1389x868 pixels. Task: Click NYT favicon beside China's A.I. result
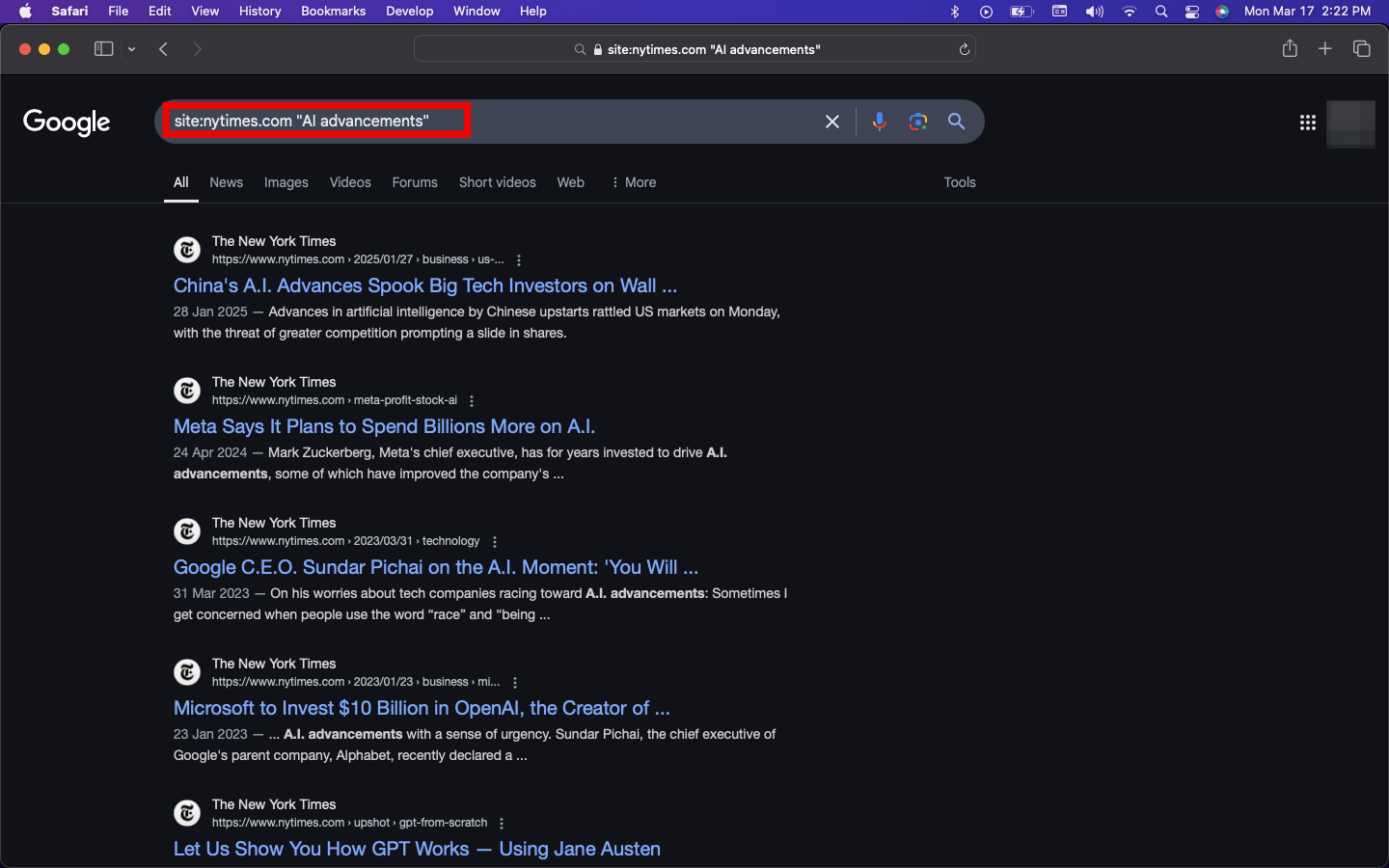[x=187, y=250]
